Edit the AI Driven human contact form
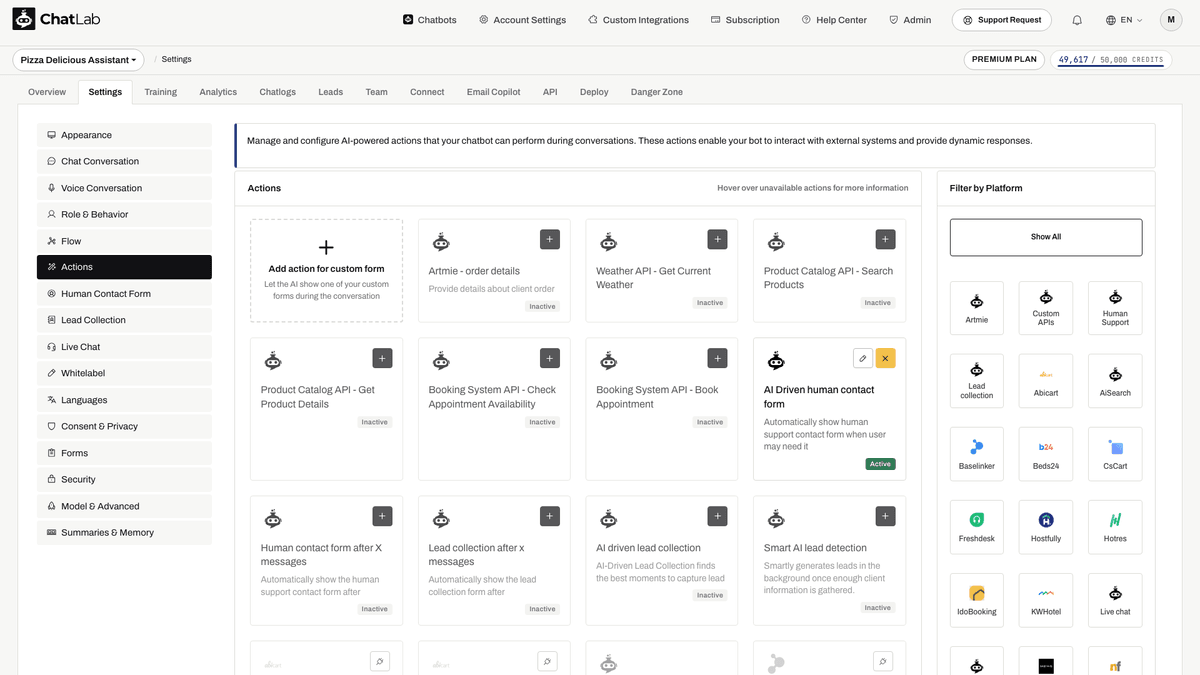The image size is (1200, 675). (863, 358)
